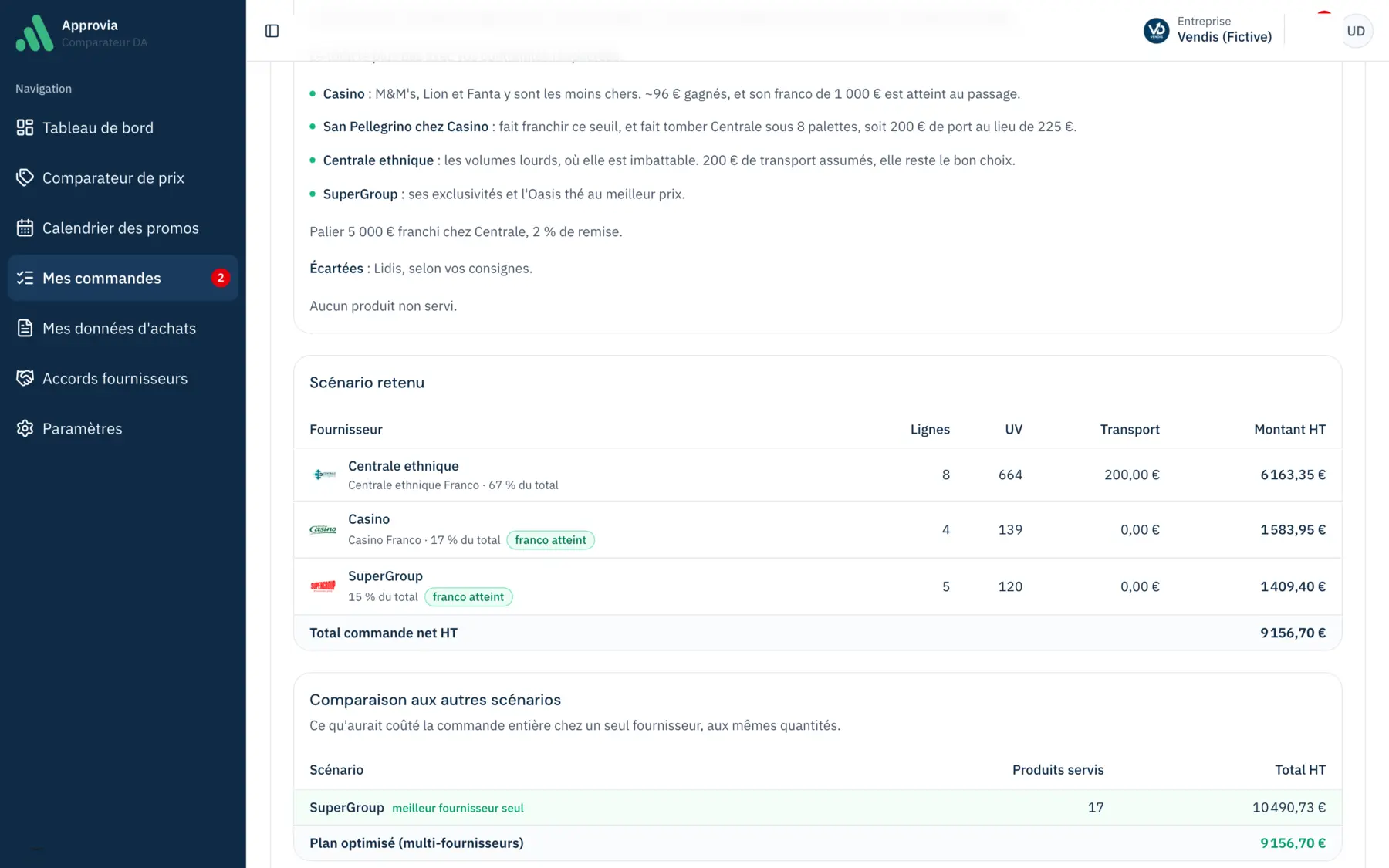Click UV value 139
The height and width of the screenshot is (868, 1389).
pyautogui.click(x=1010, y=530)
